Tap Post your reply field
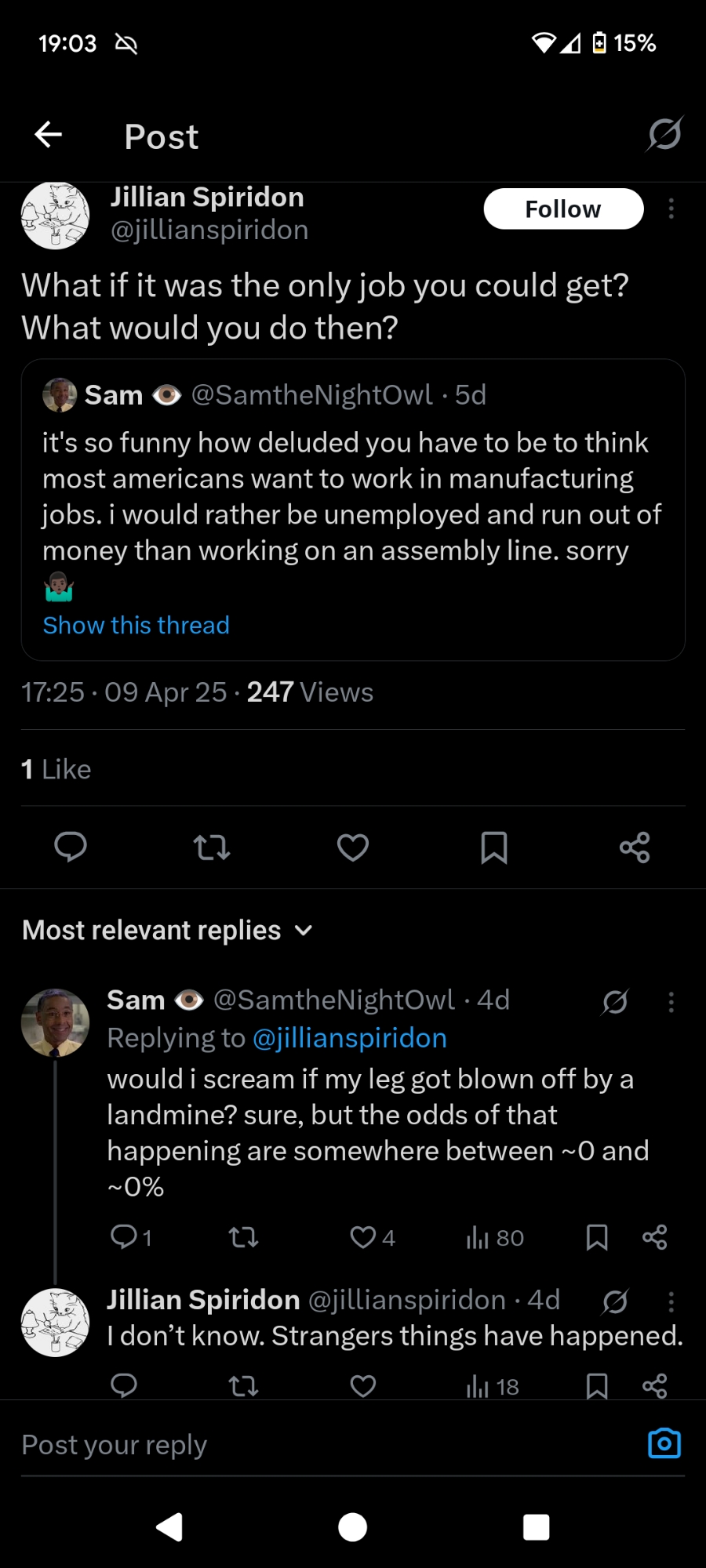The height and width of the screenshot is (1568, 706). pos(314,1444)
